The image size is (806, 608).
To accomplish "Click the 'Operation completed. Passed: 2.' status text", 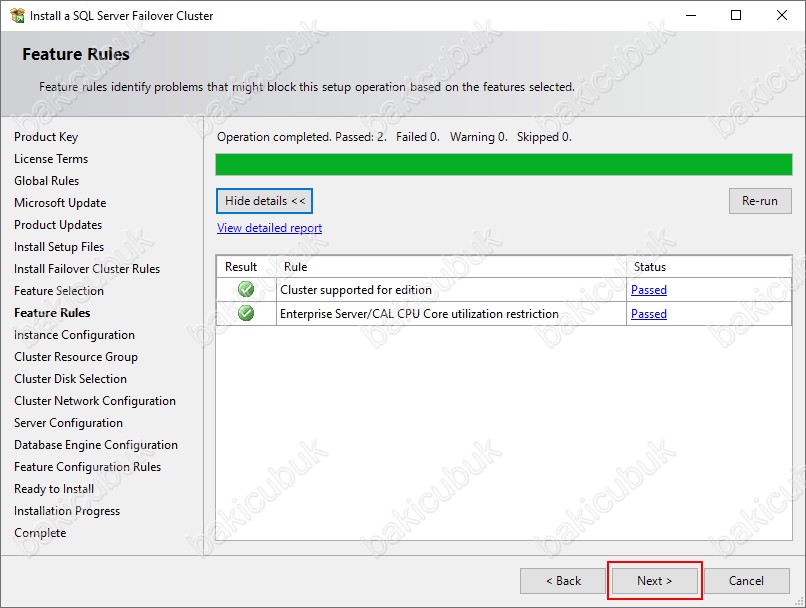I will [x=302, y=137].
